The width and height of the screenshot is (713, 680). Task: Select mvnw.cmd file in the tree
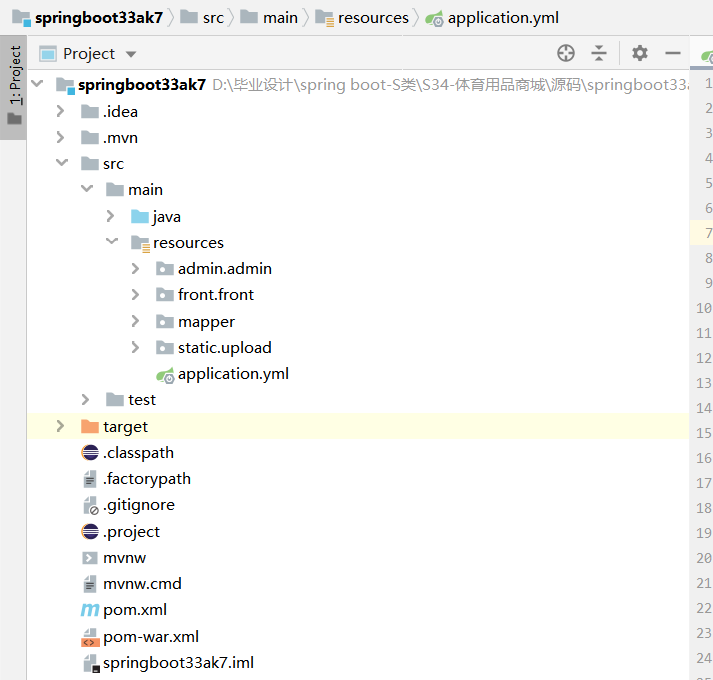pos(142,584)
